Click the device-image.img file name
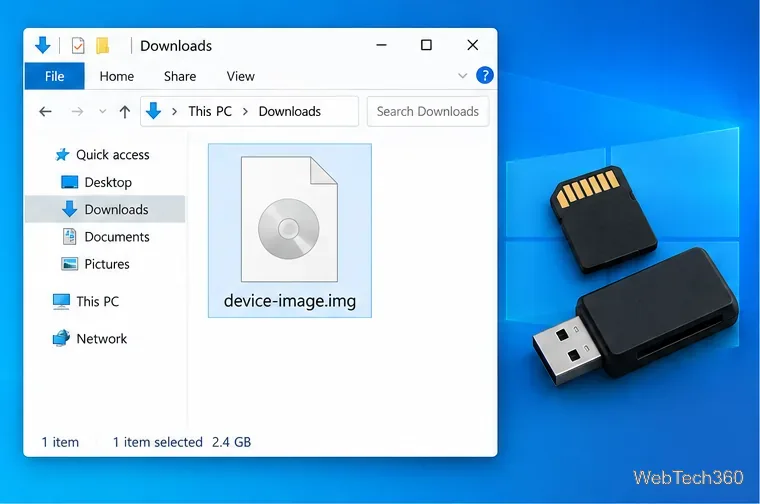This screenshot has width=760, height=504. pyautogui.click(x=290, y=301)
